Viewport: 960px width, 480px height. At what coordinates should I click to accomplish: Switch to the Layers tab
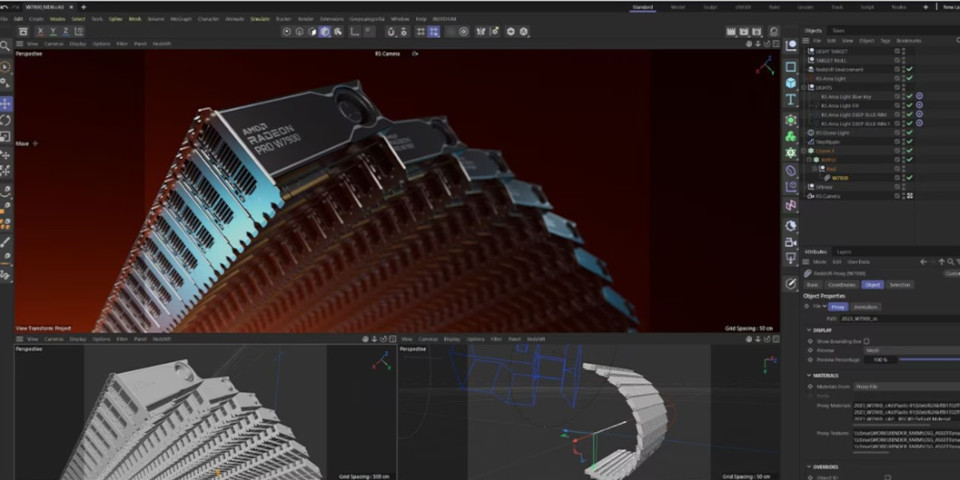[844, 252]
